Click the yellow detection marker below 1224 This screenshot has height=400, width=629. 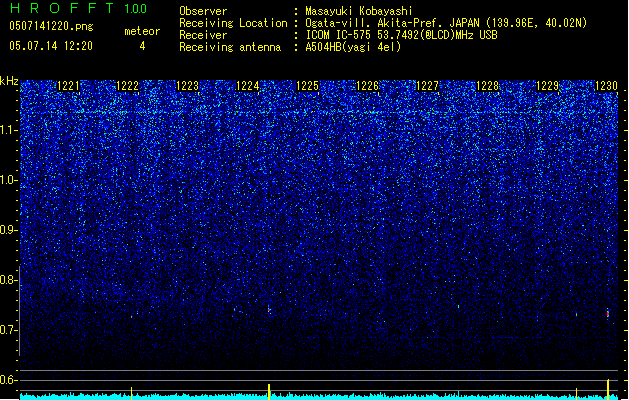point(269,392)
